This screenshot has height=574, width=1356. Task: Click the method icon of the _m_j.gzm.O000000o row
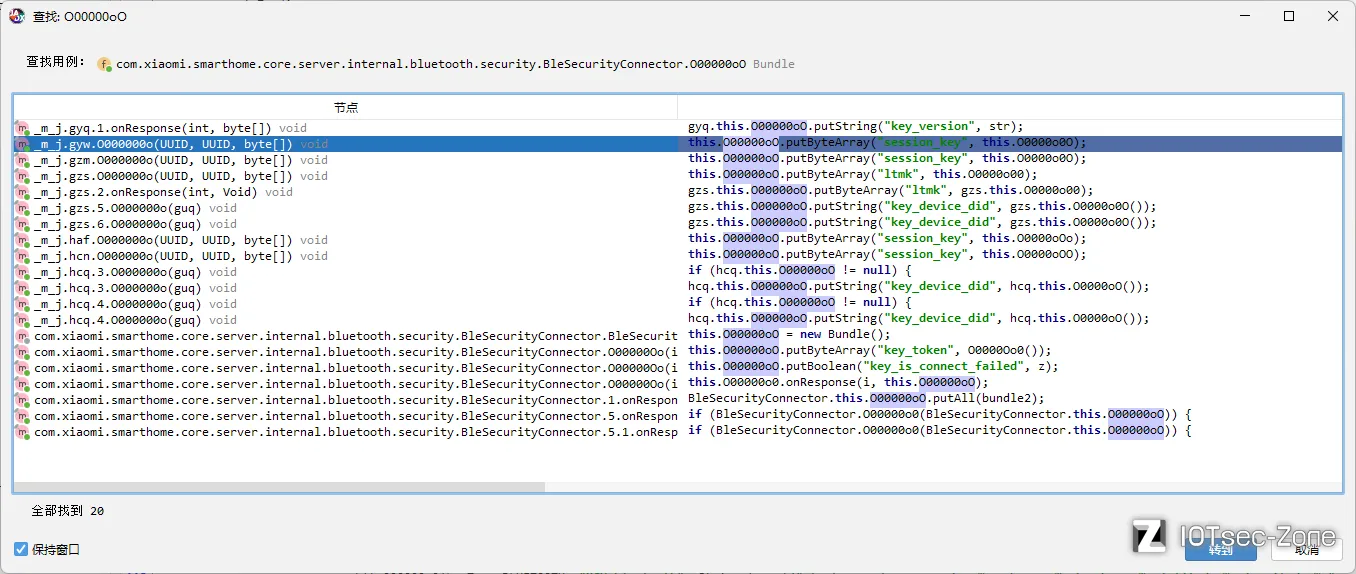22,160
